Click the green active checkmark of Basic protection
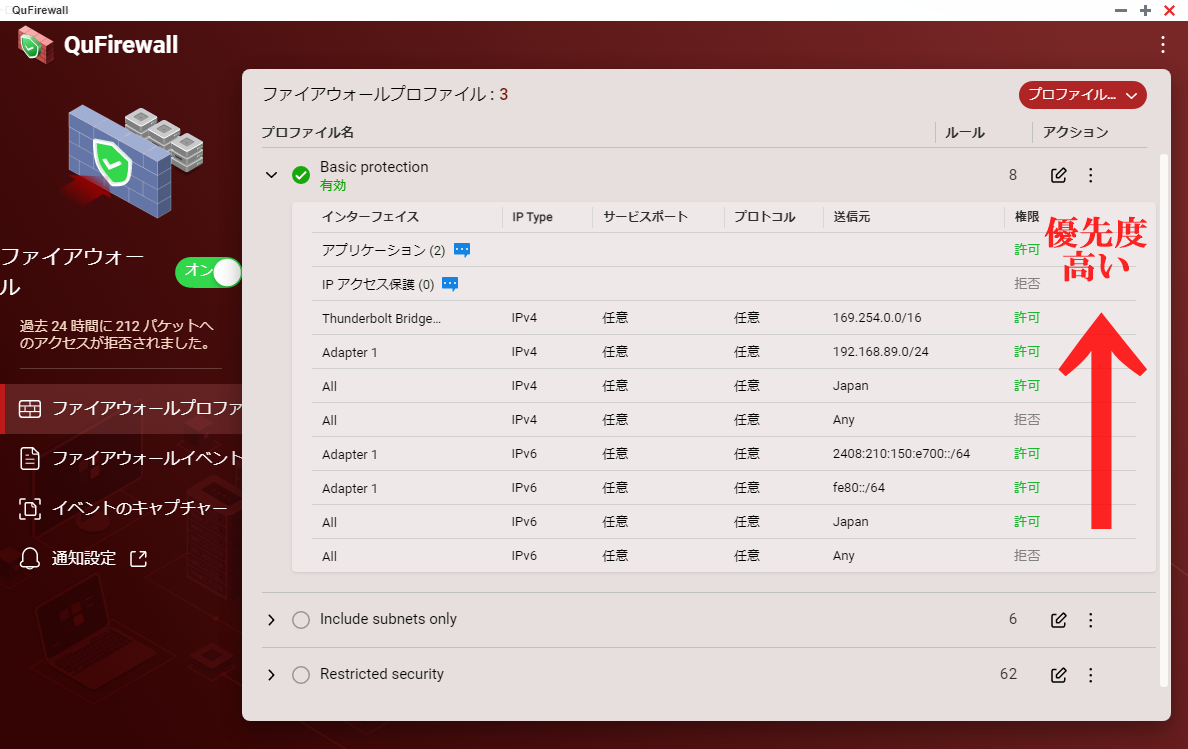 tap(301, 175)
